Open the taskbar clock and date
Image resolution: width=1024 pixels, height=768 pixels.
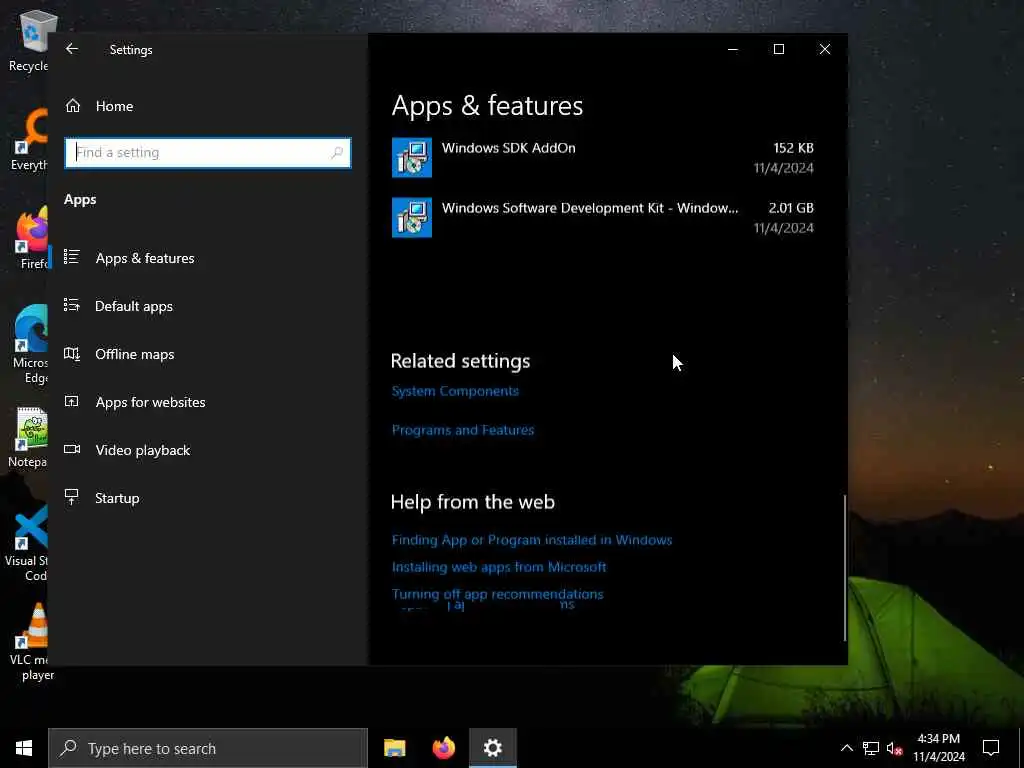(x=939, y=748)
